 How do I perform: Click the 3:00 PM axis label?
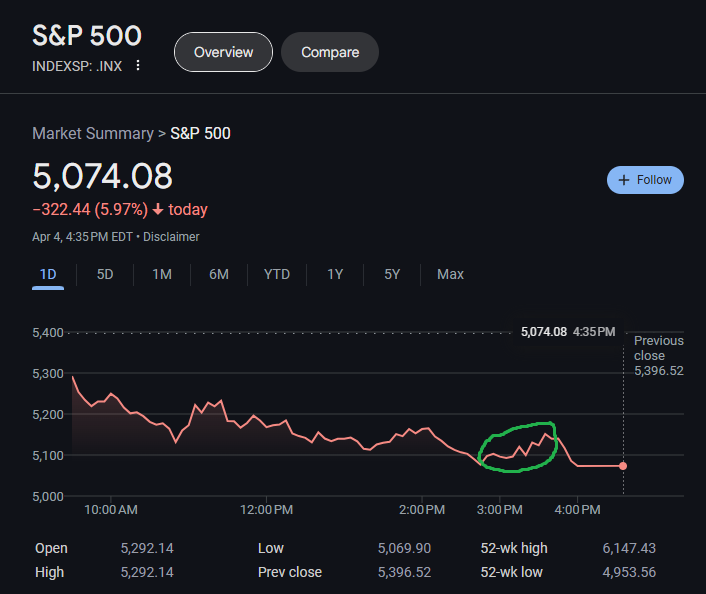tap(500, 510)
